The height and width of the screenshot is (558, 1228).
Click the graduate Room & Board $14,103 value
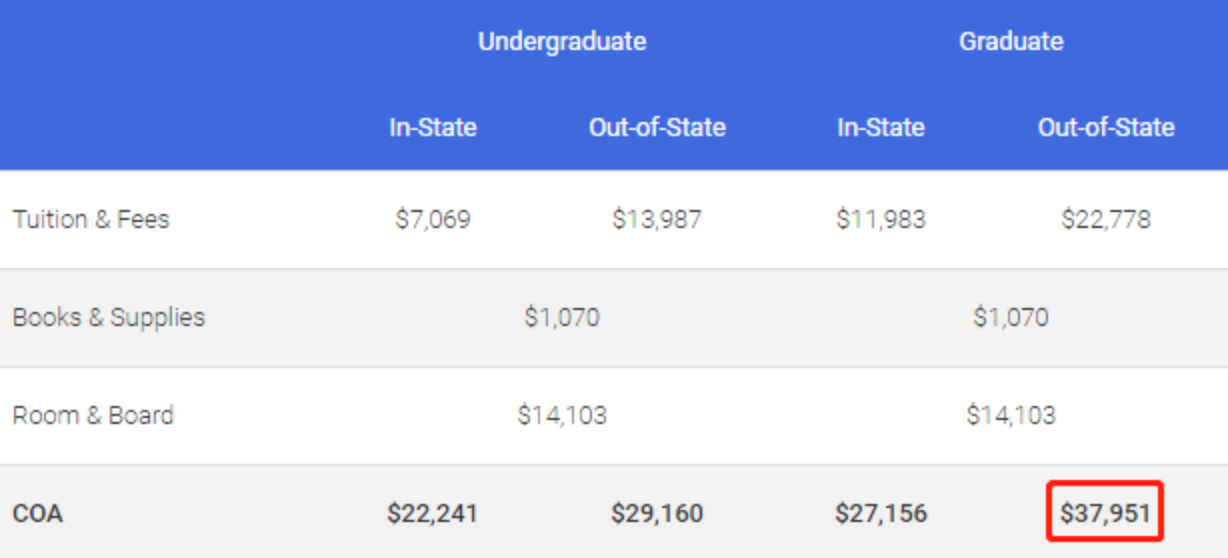1011,415
